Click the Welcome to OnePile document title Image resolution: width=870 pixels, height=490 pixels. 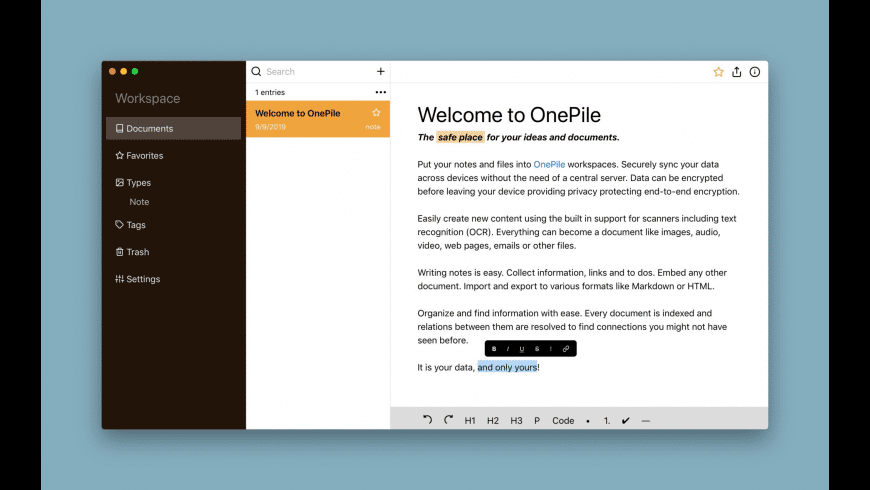click(509, 115)
